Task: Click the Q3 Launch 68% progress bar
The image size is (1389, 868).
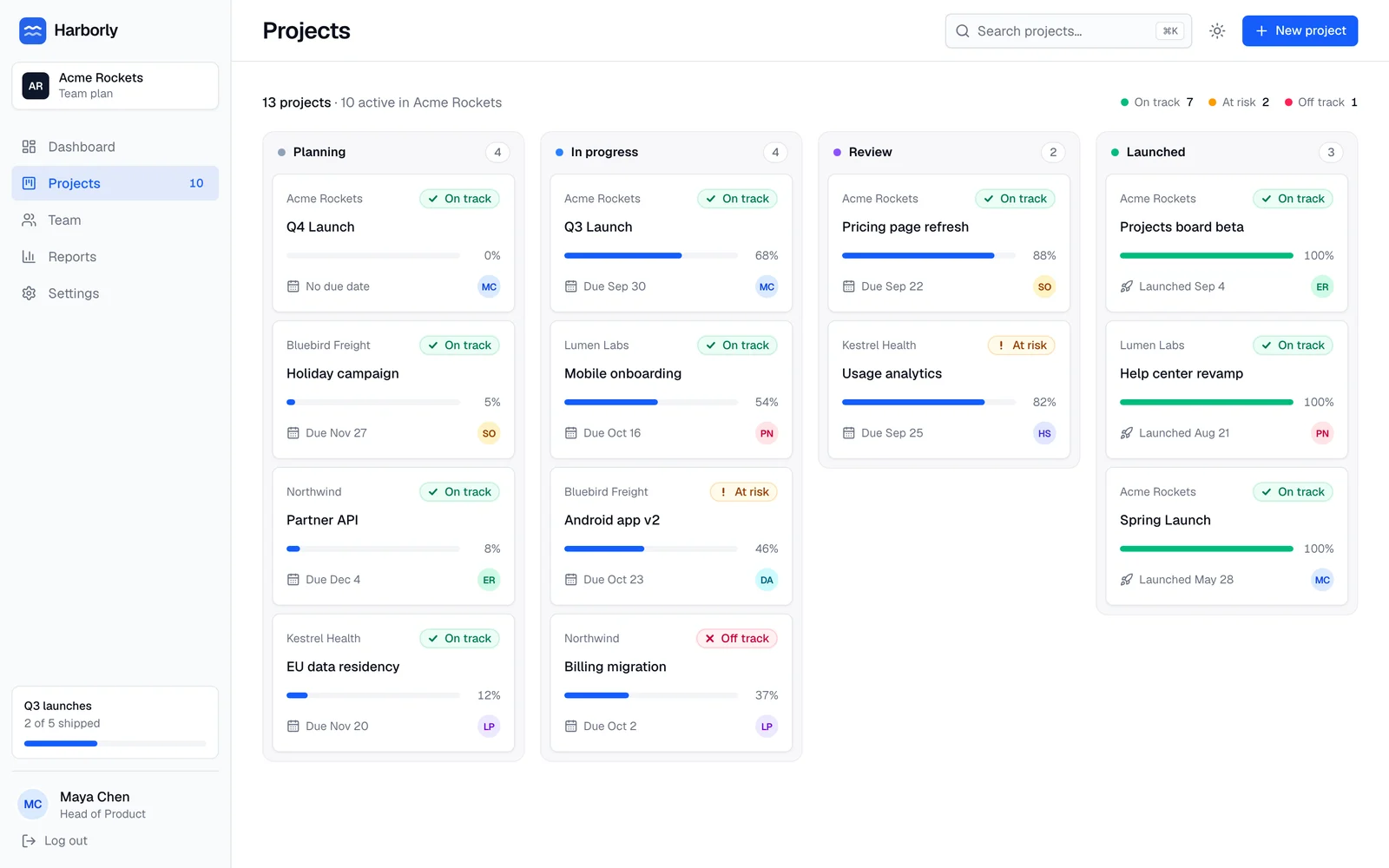Action: 651,256
